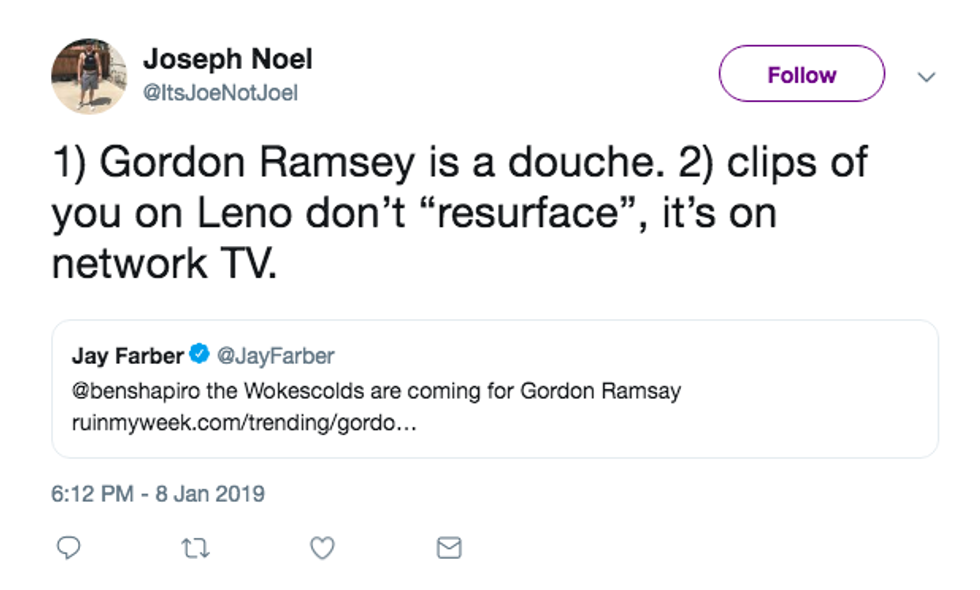980x590 pixels.
Task: Retweet using the retweet arrows icon
Action: 195,547
